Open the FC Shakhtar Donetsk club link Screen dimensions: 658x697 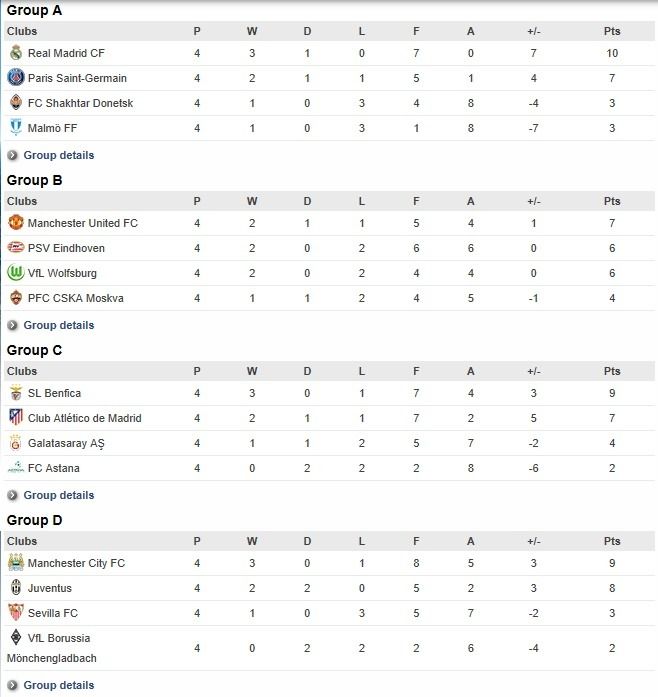click(x=80, y=103)
